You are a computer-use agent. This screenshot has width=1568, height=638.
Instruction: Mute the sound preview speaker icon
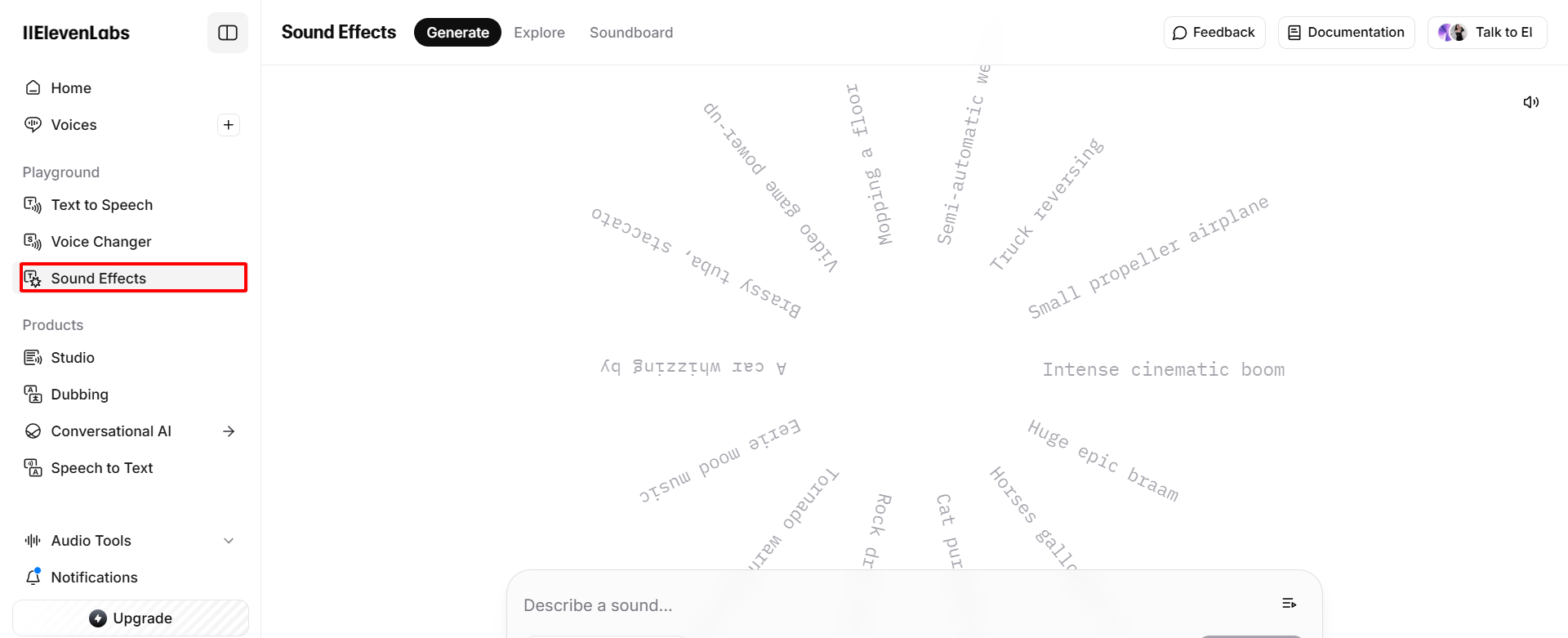tap(1530, 102)
